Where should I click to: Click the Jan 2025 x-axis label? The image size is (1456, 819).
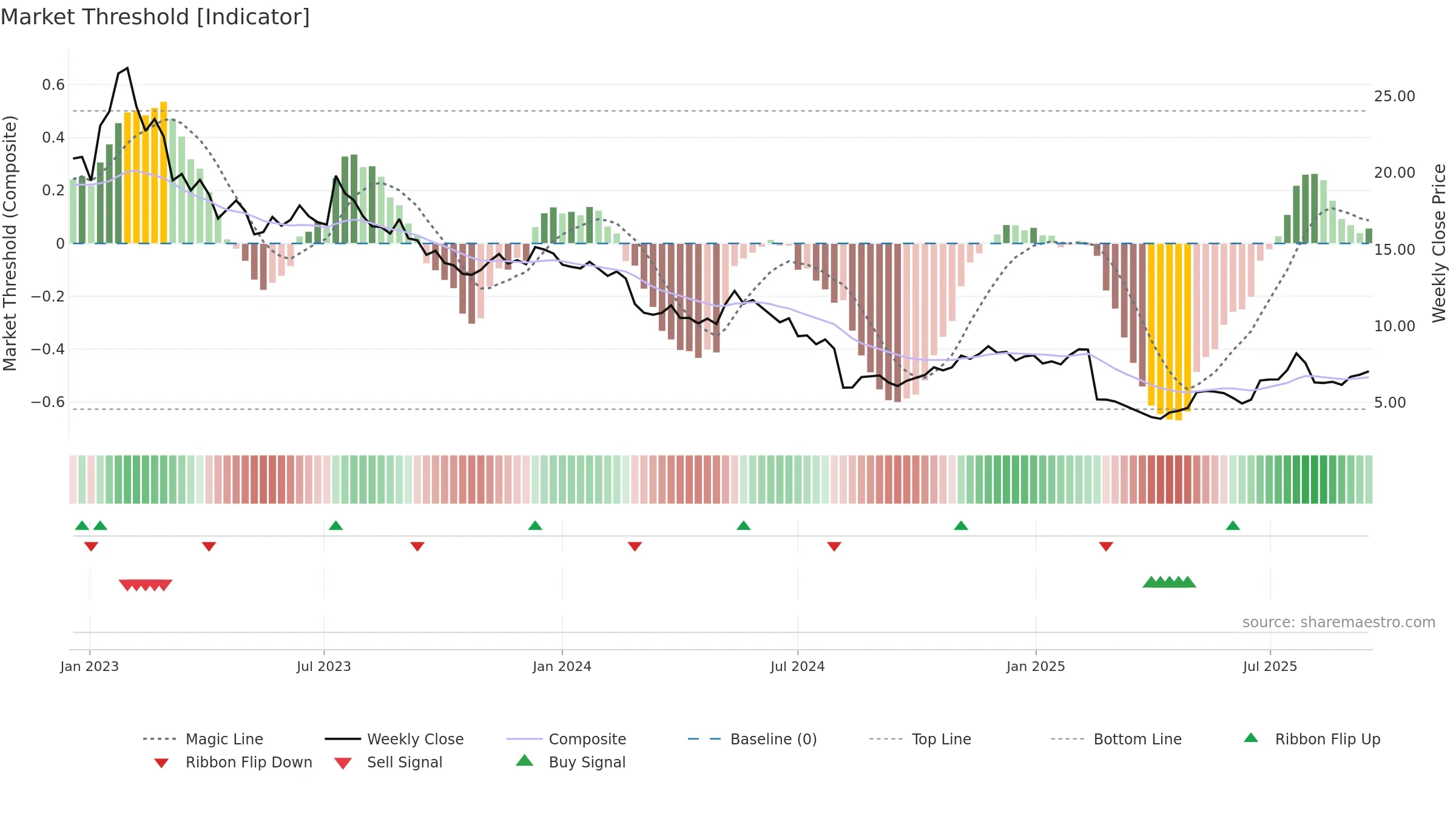[x=1036, y=667]
